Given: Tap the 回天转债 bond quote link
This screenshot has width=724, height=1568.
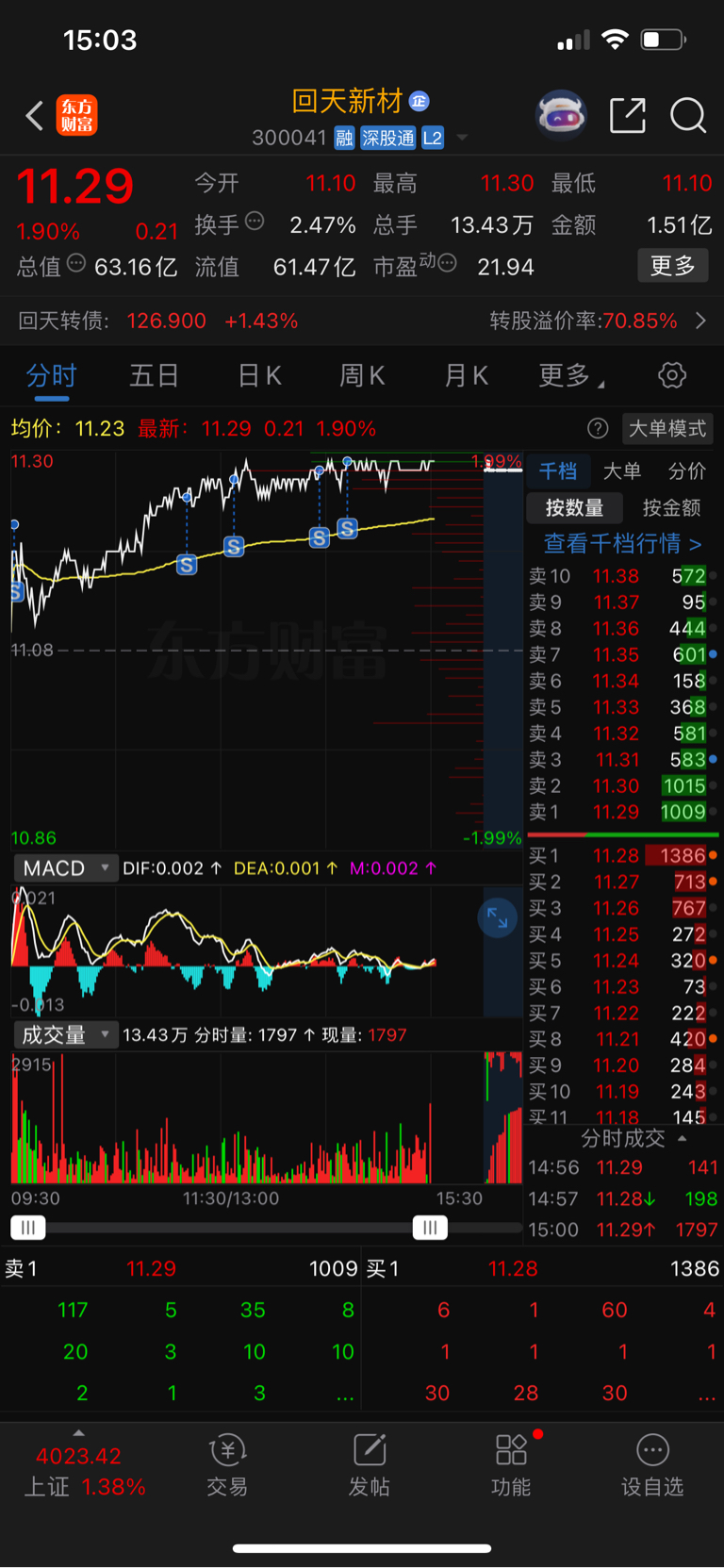Looking at the screenshot, I should click(158, 321).
